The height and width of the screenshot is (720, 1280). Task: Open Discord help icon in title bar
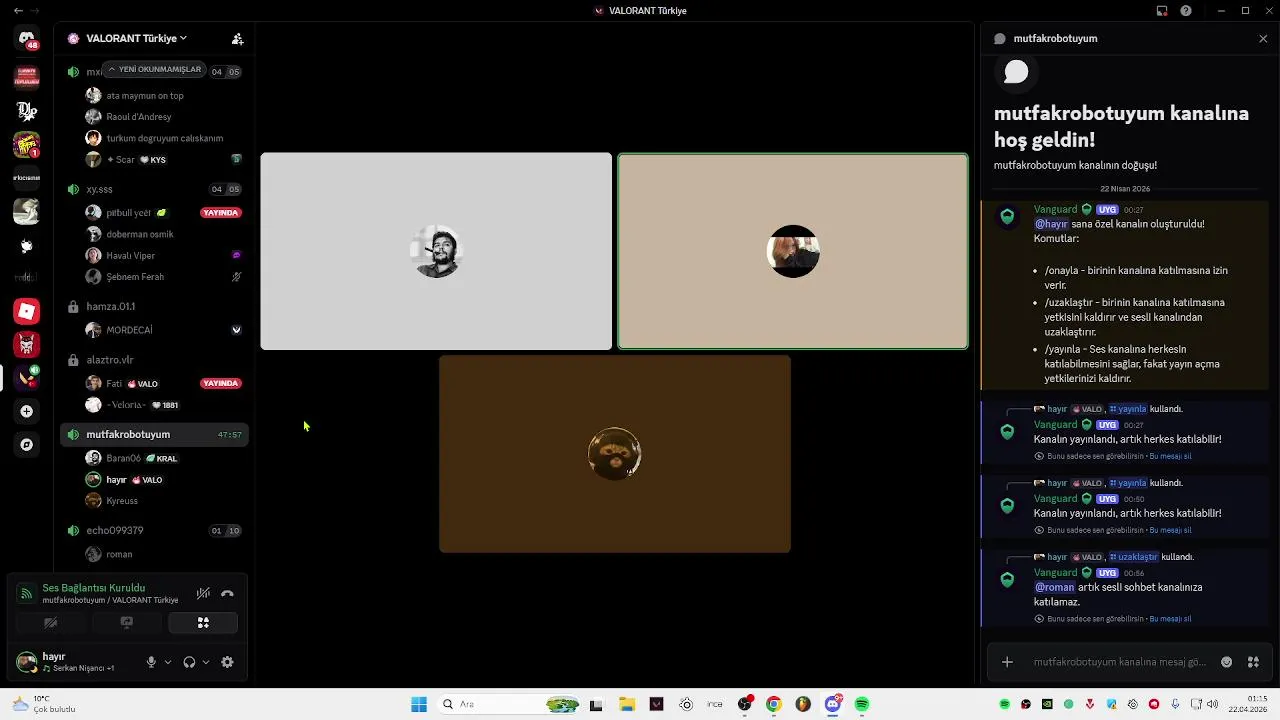point(1186,11)
